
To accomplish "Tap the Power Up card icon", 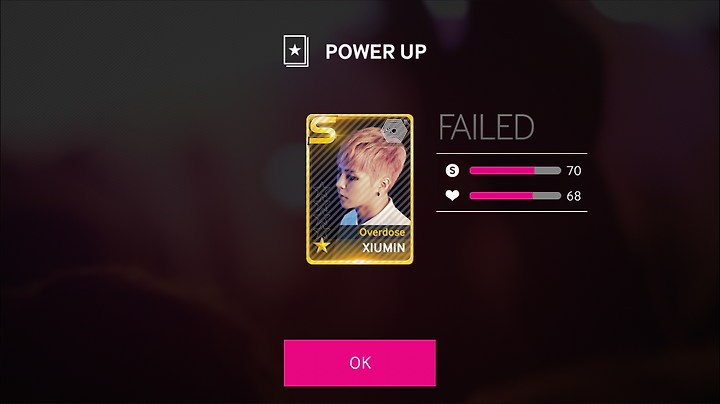I will 295,51.
